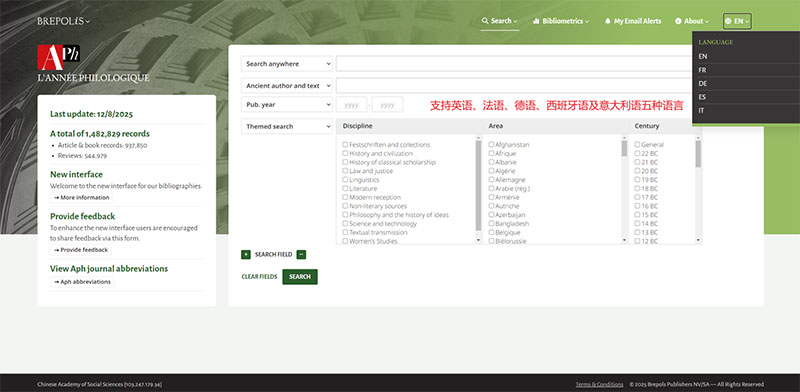Viewport: 800px width, 392px height.
Task: Open the Themed search dropdown
Action: click(287, 126)
